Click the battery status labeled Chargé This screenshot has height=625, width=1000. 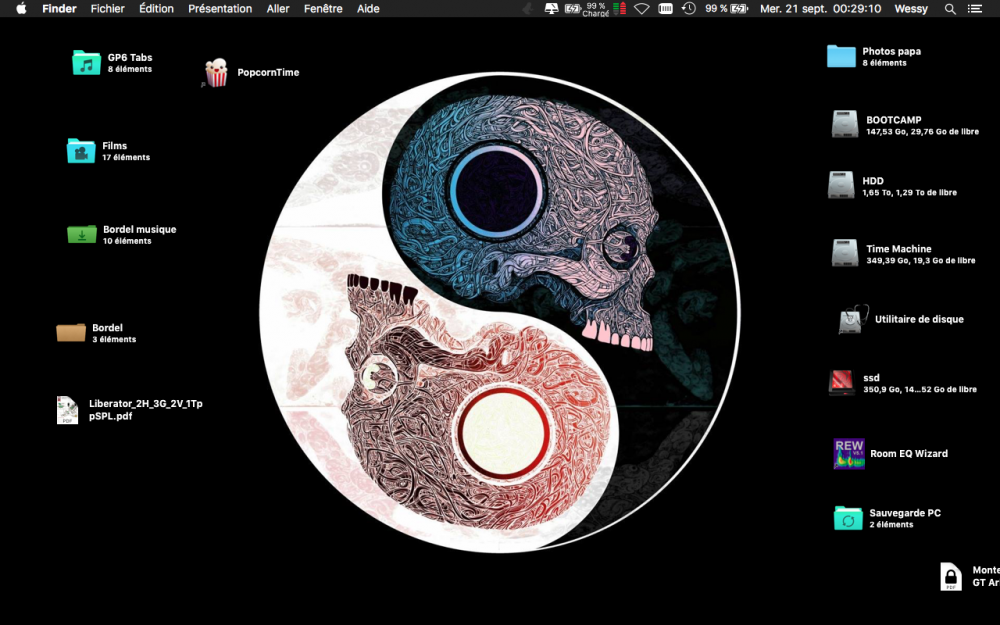coord(587,8)
